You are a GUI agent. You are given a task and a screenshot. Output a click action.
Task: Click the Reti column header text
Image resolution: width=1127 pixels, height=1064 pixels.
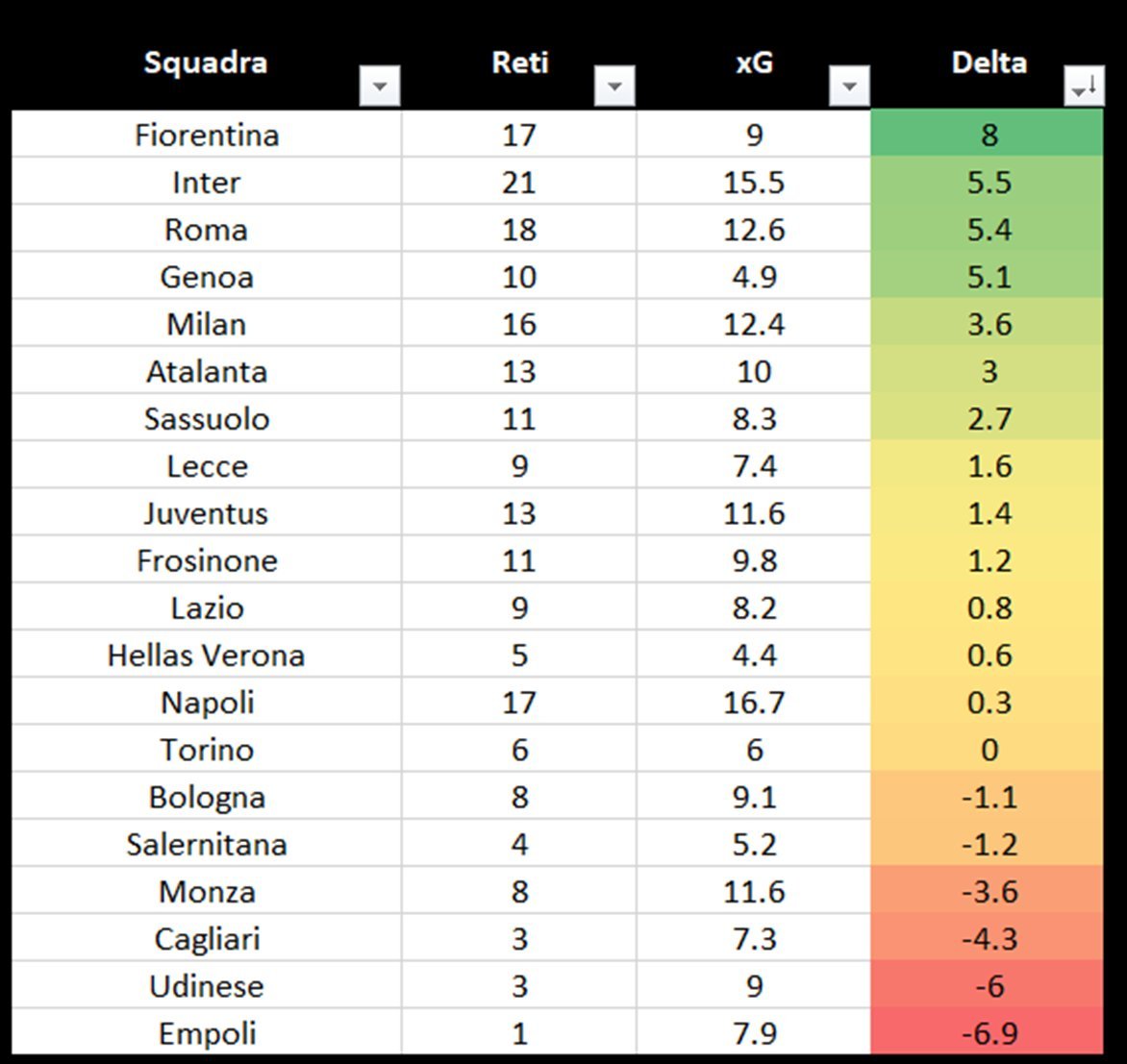point(519,62)
